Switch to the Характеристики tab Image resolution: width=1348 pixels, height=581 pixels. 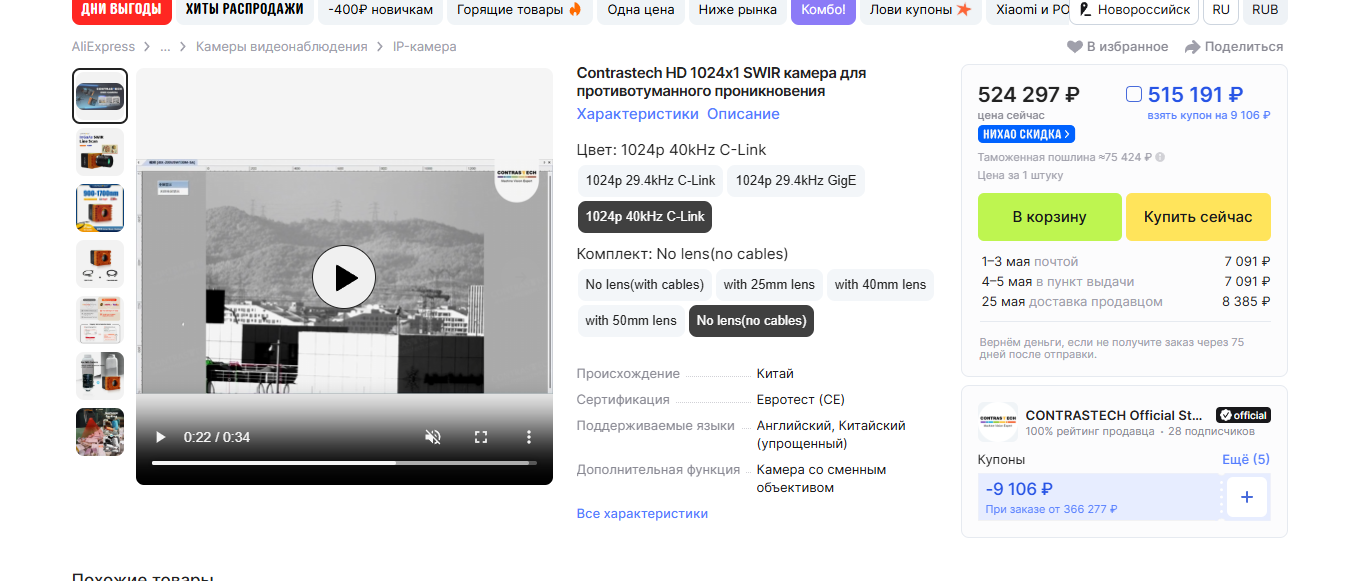pos(637,114)
